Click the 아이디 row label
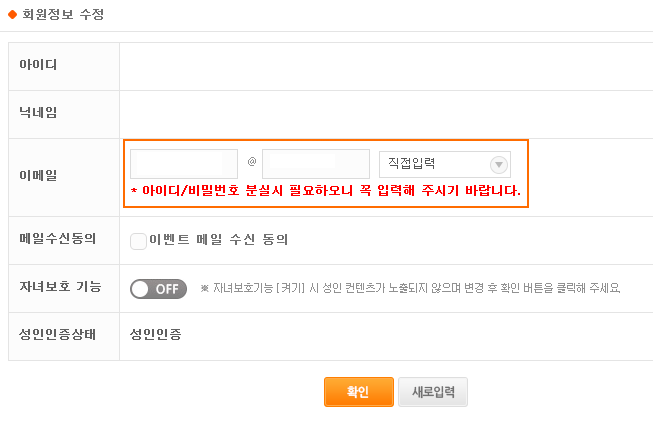 tap(38, 65)
